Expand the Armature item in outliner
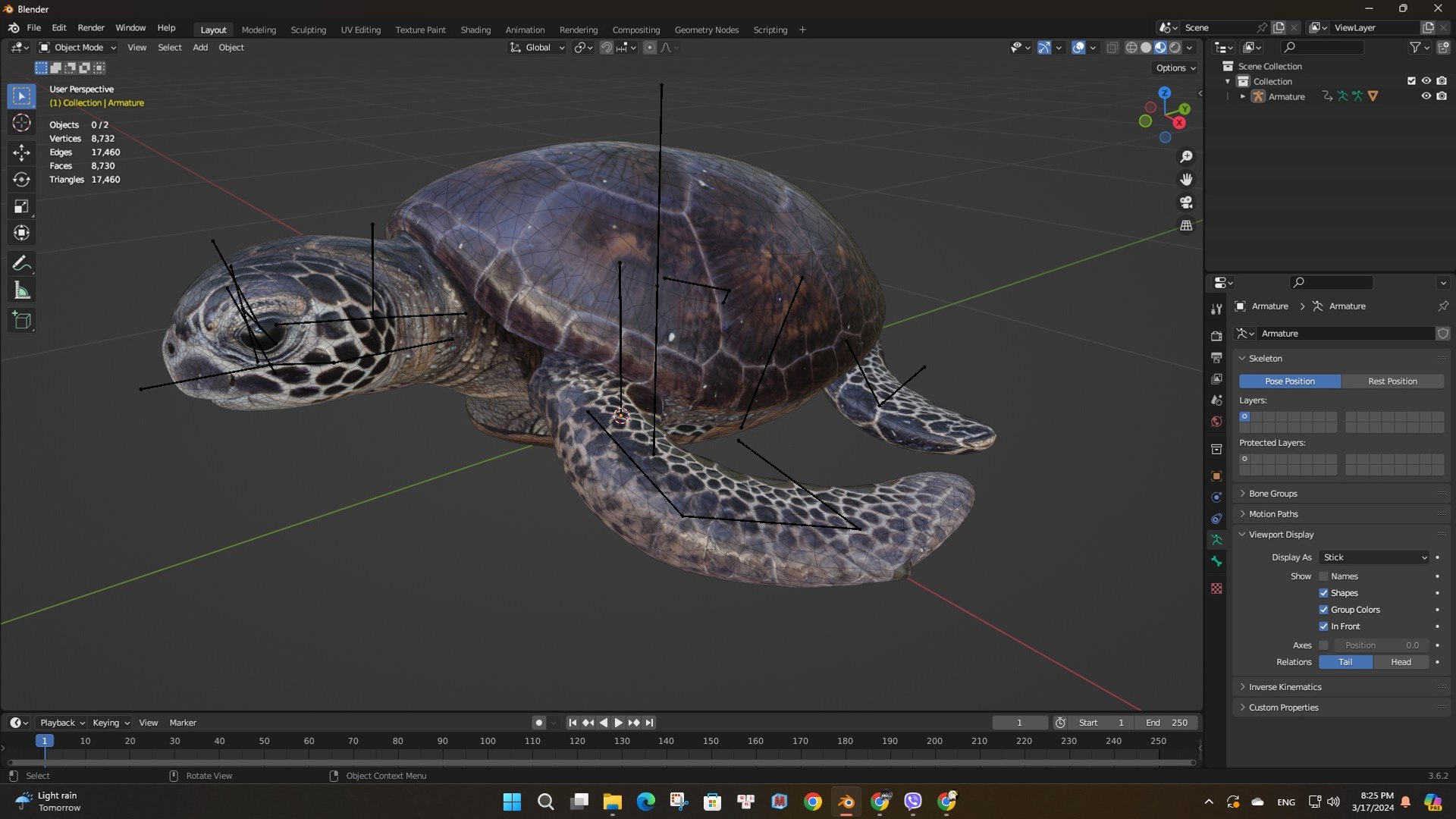Viewport: 1456px width, 819px height. click(x=1243, y=96)
